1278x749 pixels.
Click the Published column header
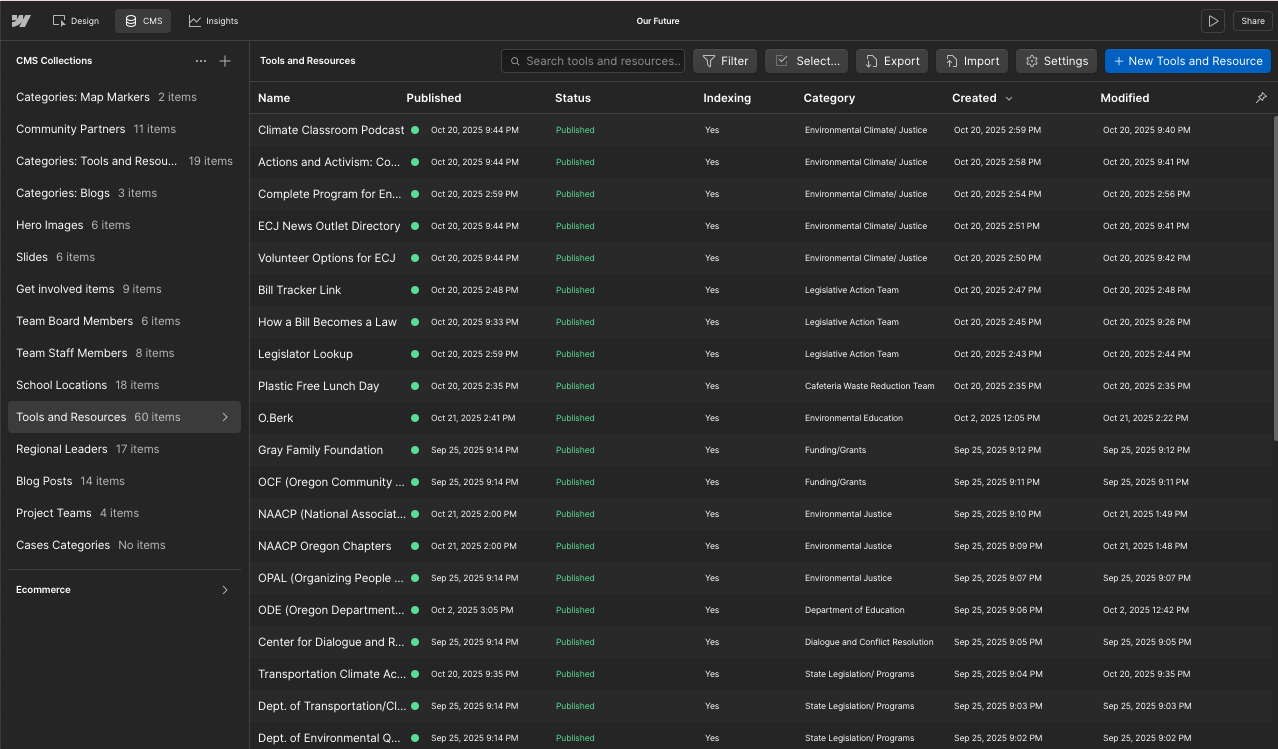tap(434, 98)
